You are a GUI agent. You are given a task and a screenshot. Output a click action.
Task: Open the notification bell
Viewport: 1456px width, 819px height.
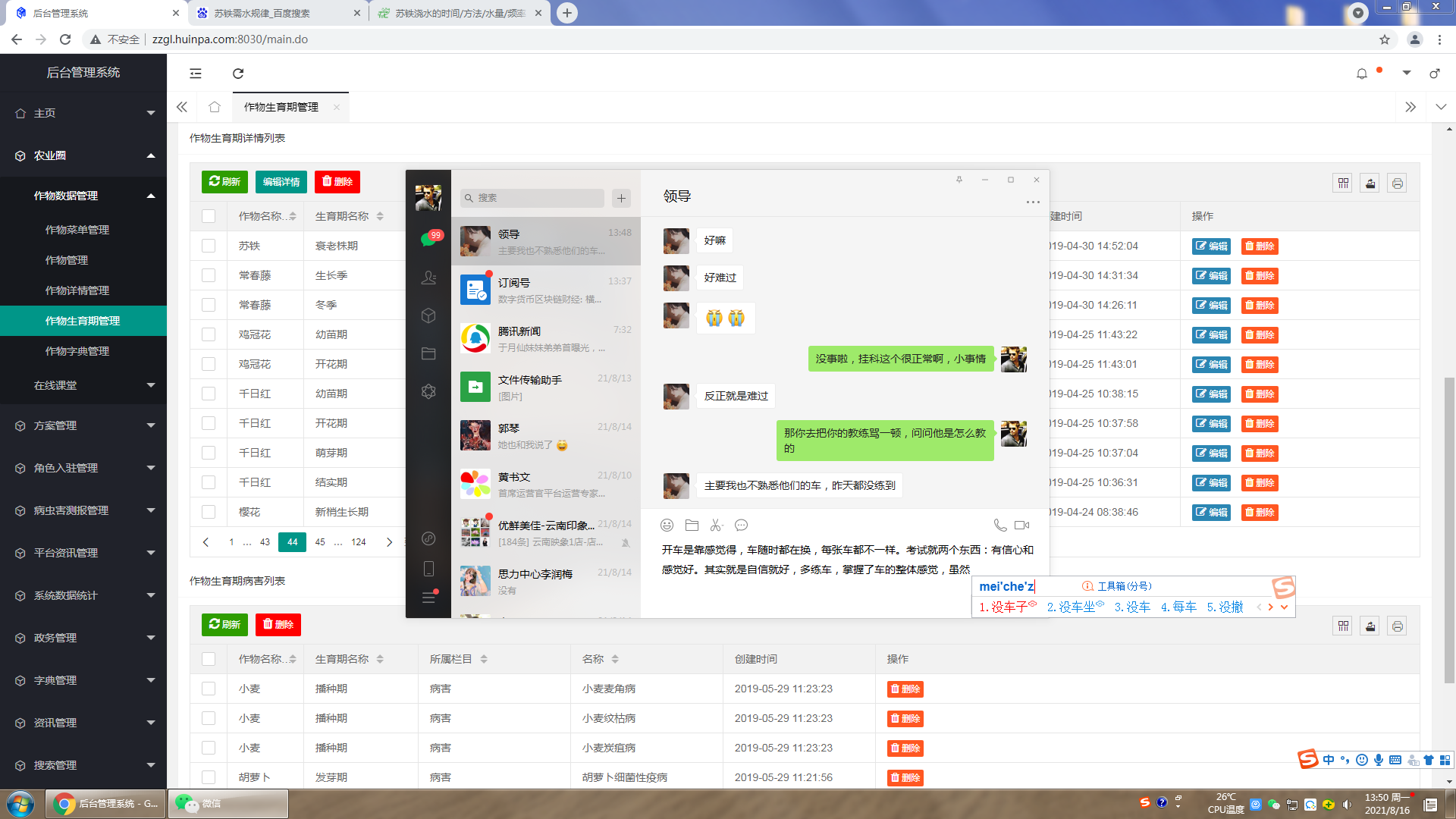(x=1361, y=74)
